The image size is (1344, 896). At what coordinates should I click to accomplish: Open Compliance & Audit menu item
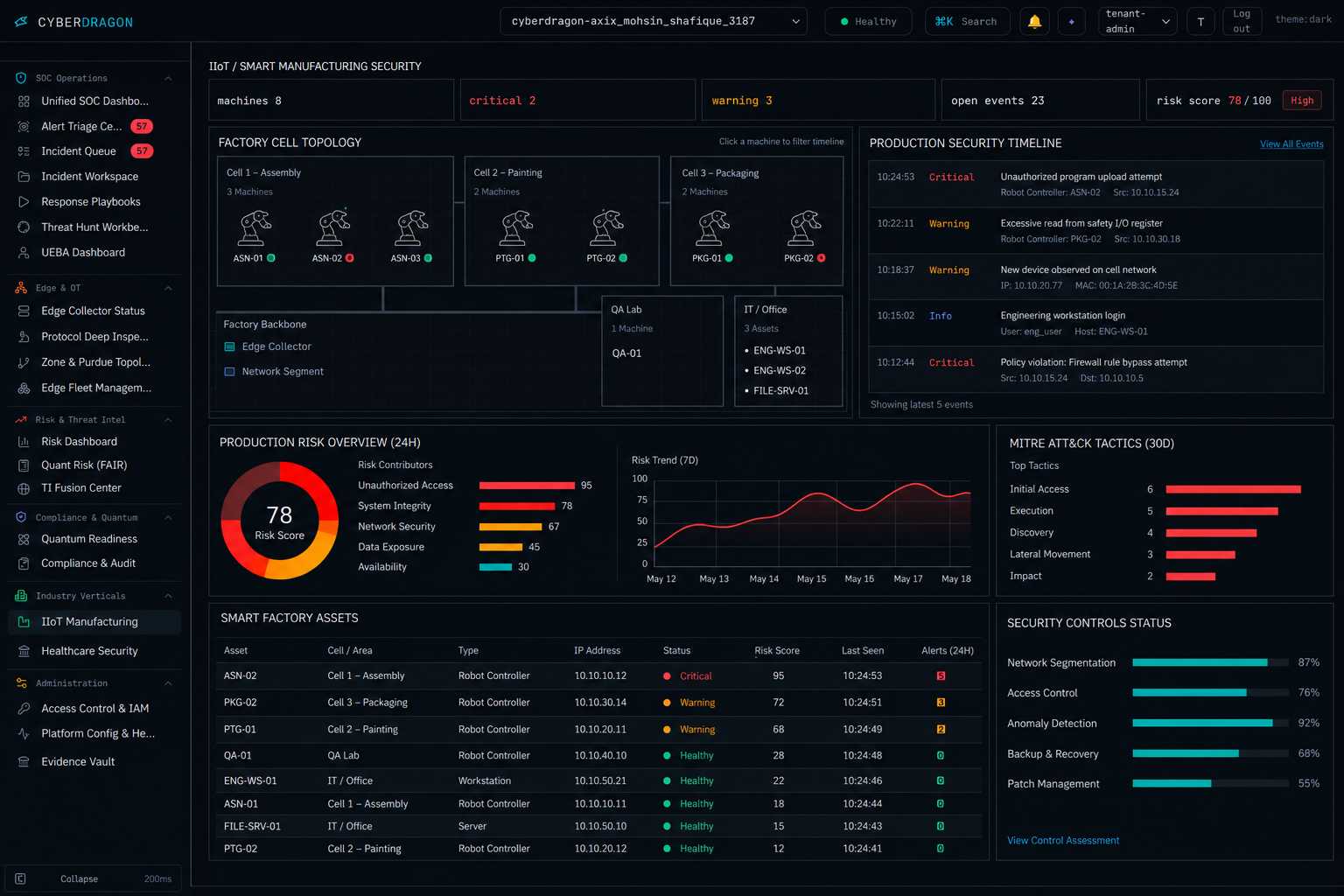coord(94,563)
